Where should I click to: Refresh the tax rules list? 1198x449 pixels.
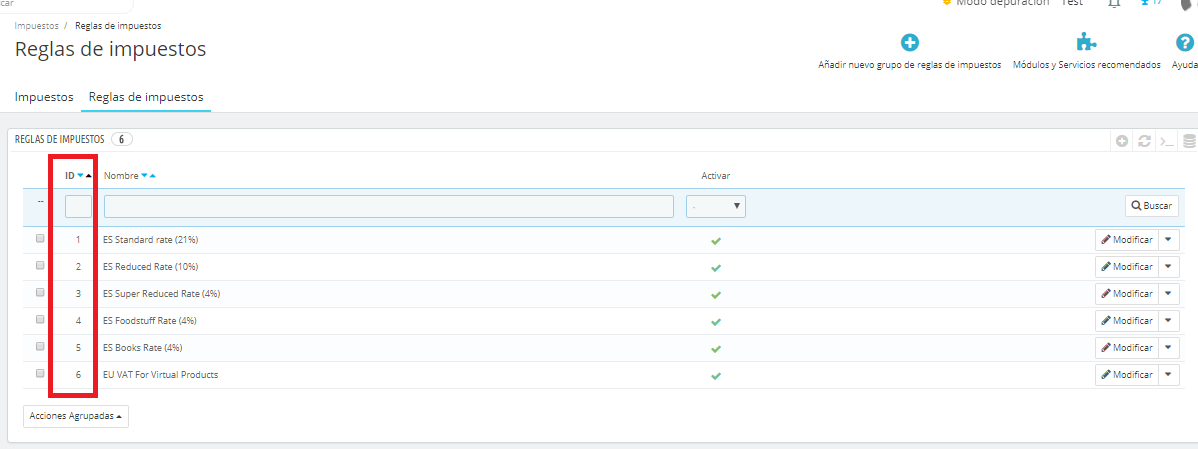pos(1144,141)
